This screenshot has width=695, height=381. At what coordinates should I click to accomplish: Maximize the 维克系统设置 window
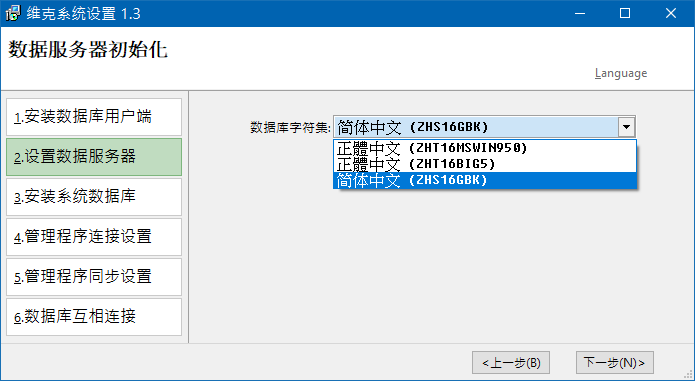(625, 13)
